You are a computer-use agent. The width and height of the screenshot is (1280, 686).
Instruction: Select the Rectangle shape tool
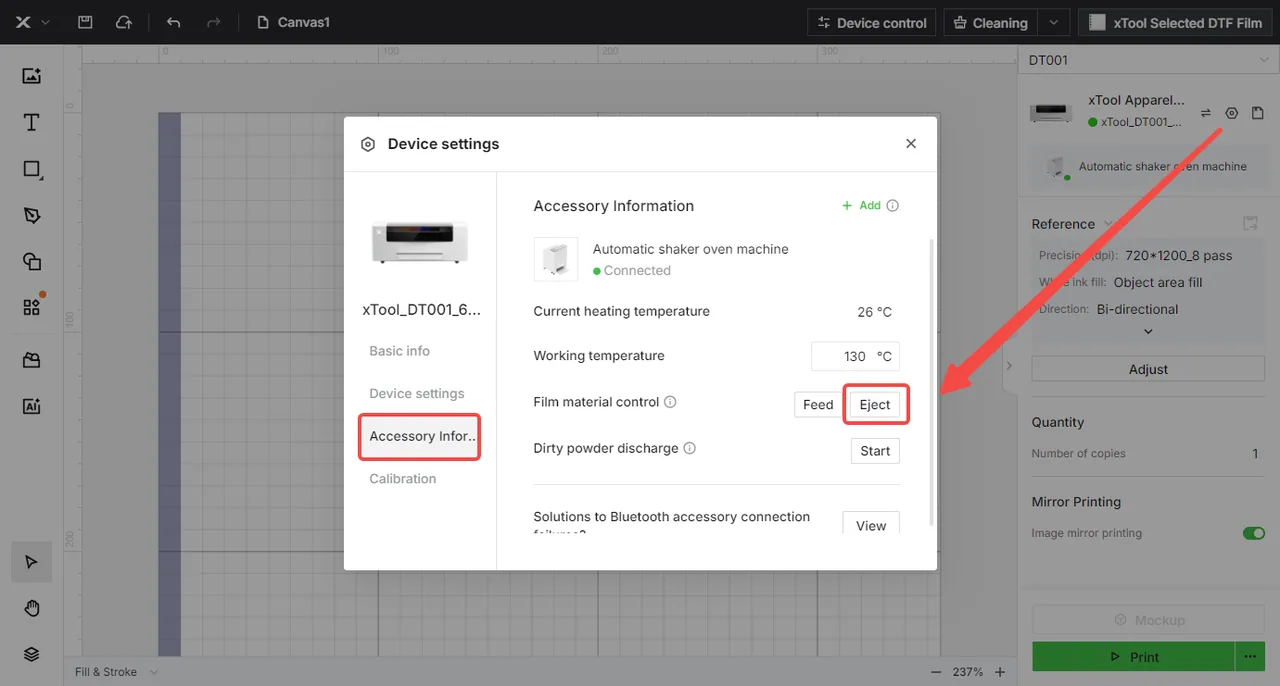(31, 169)
